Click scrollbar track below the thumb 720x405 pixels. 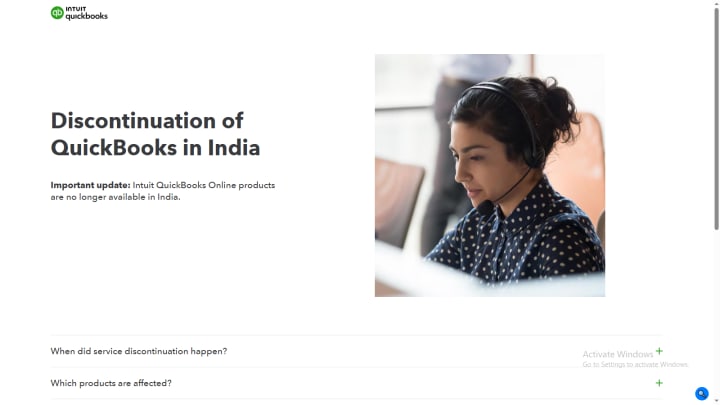tap(716, 312)
